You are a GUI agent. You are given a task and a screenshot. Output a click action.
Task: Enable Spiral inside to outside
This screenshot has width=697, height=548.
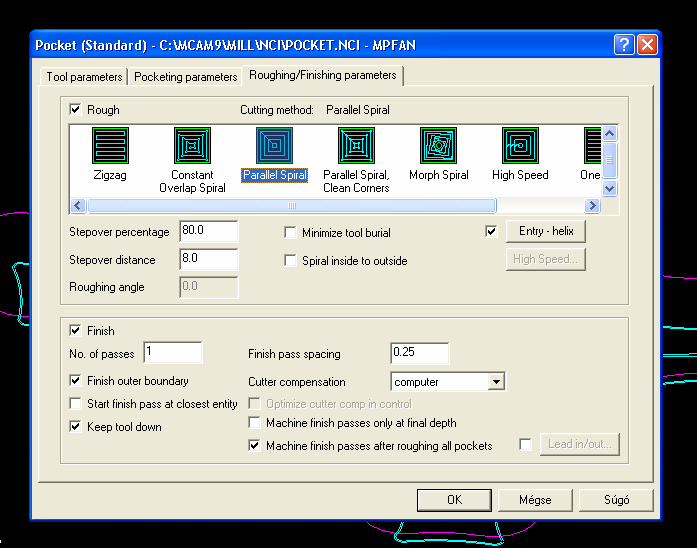point(290,260)
